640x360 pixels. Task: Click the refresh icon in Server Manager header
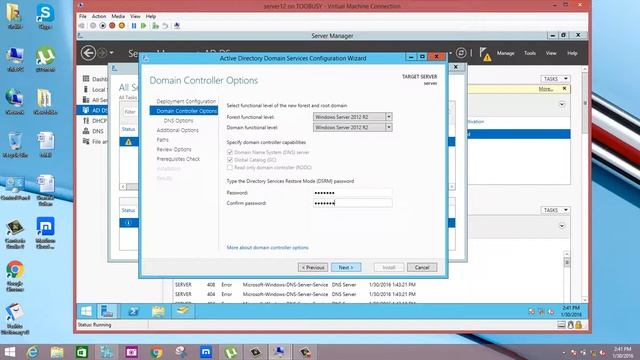point(461,53)
